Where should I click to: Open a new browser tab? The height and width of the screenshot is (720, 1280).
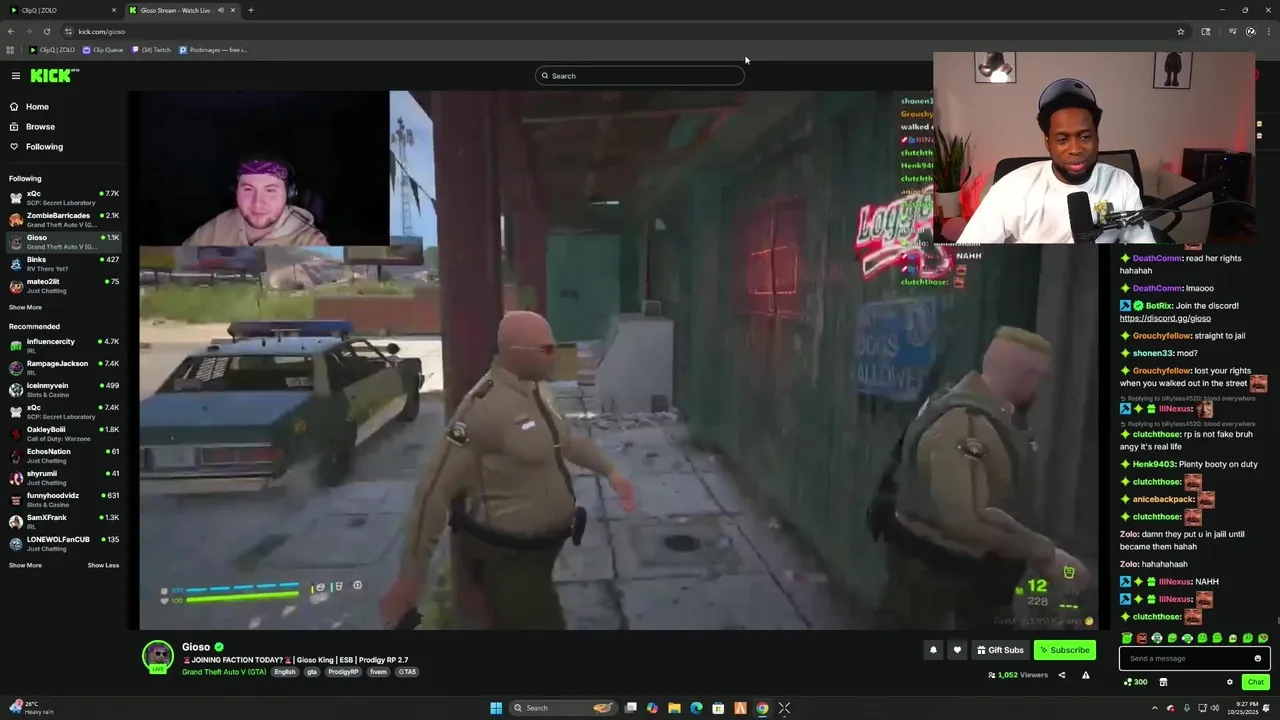[x=250, y=10]
